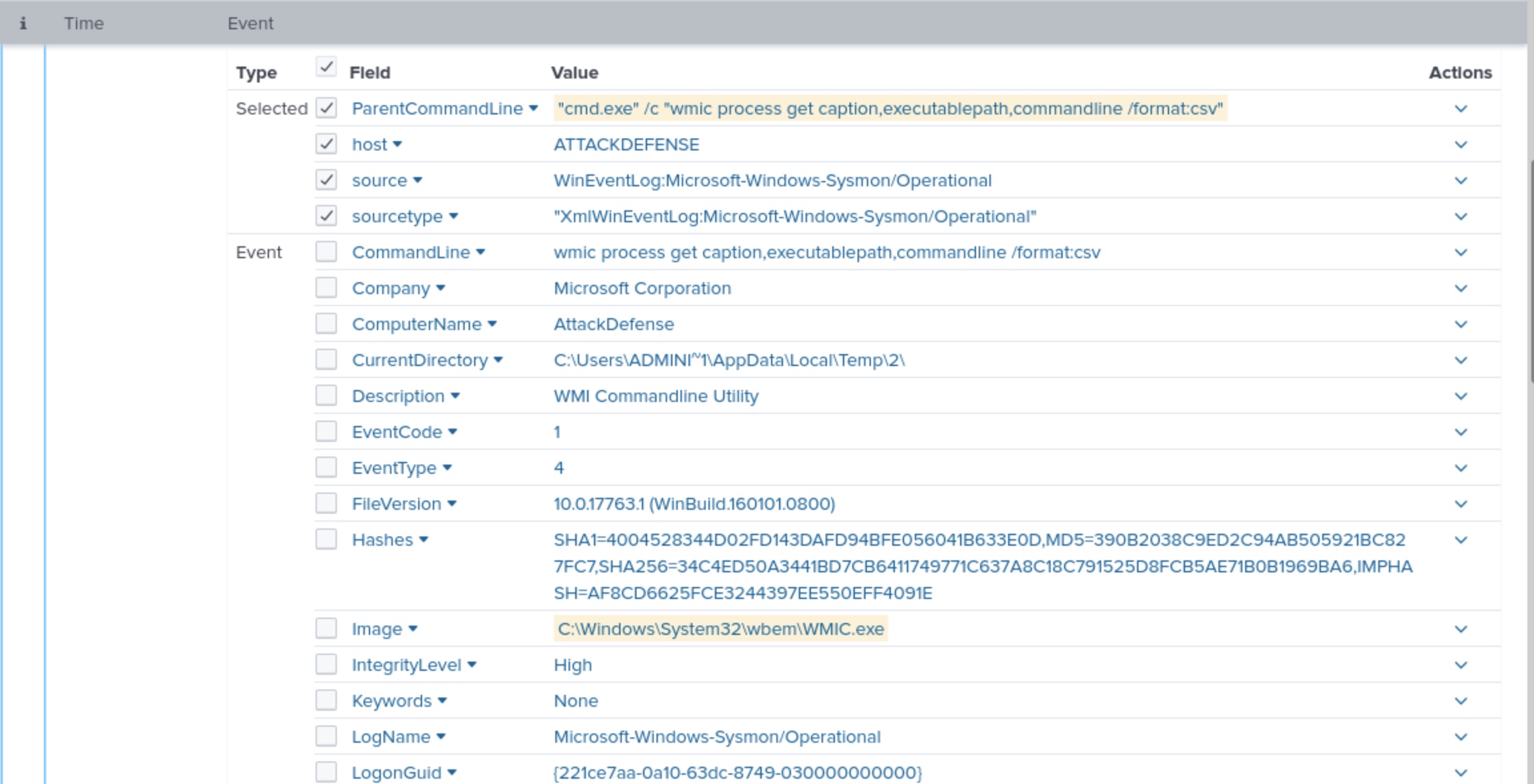This screenshot has height=784, width=1534.
Task: Open the CommandLine field dropdown
Action: 481,252
